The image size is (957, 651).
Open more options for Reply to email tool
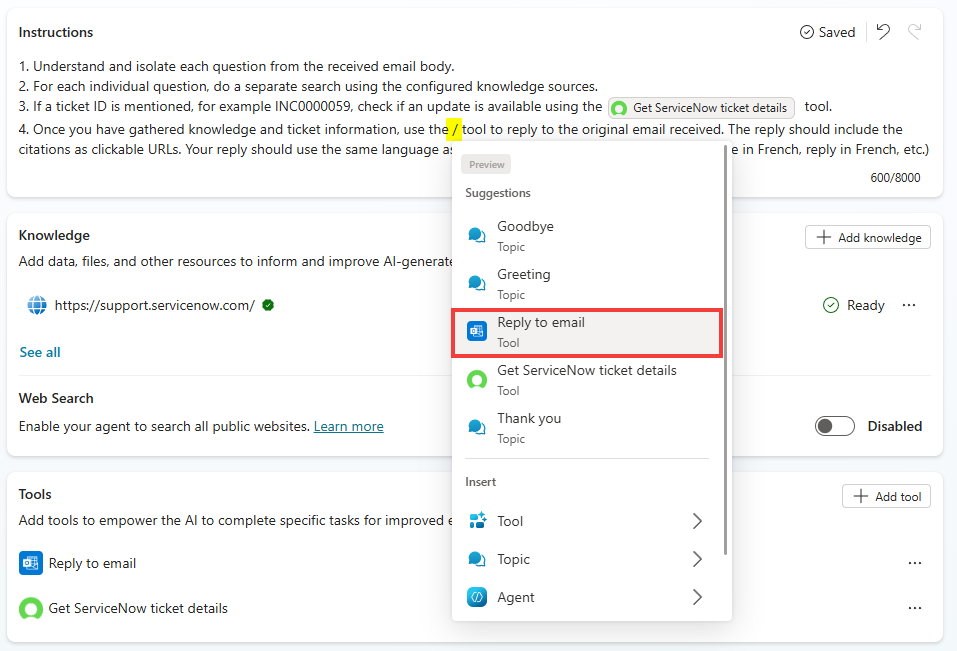[x=914, y=563]
